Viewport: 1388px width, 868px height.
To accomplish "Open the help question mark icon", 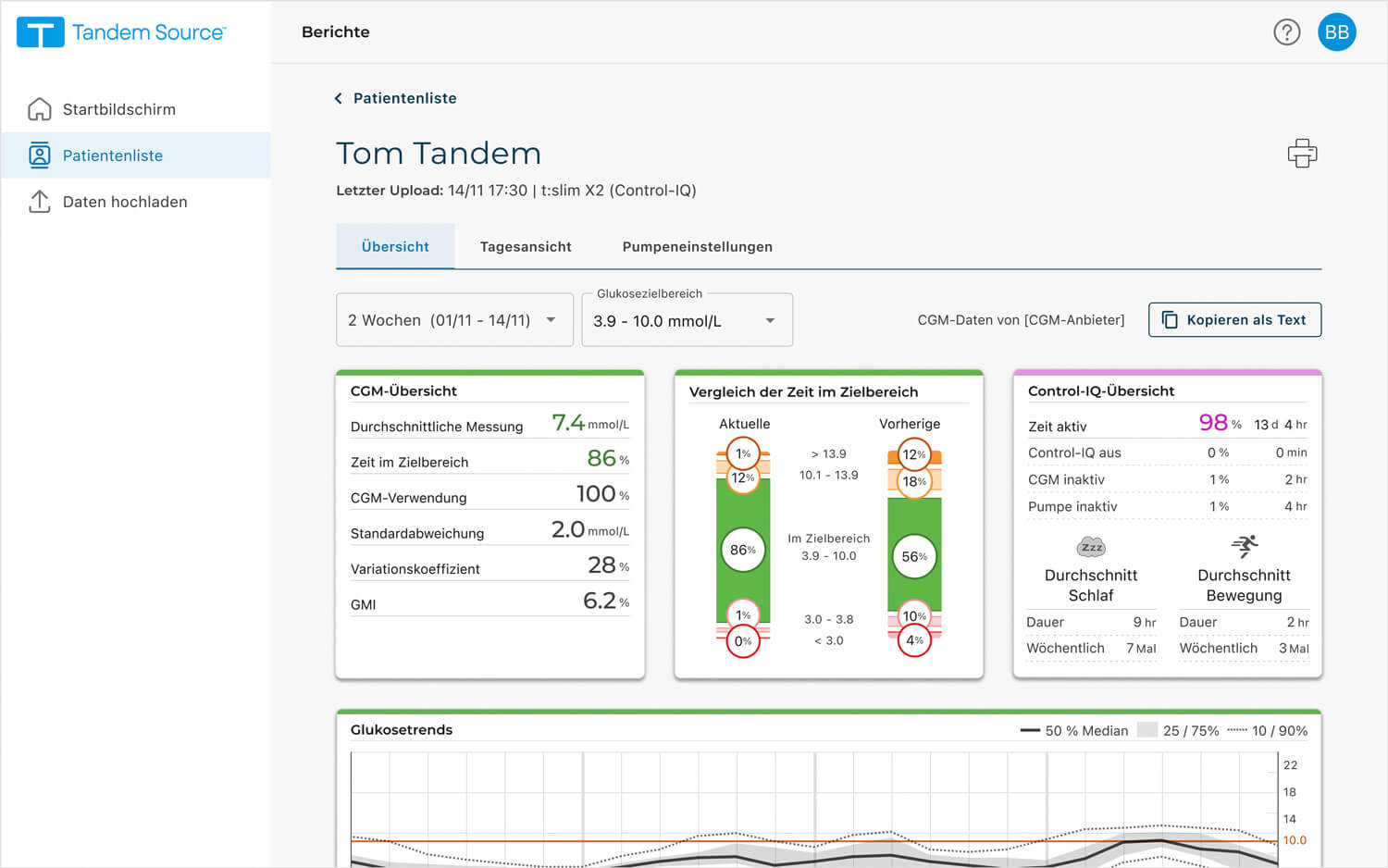I will pos(1287,32).
